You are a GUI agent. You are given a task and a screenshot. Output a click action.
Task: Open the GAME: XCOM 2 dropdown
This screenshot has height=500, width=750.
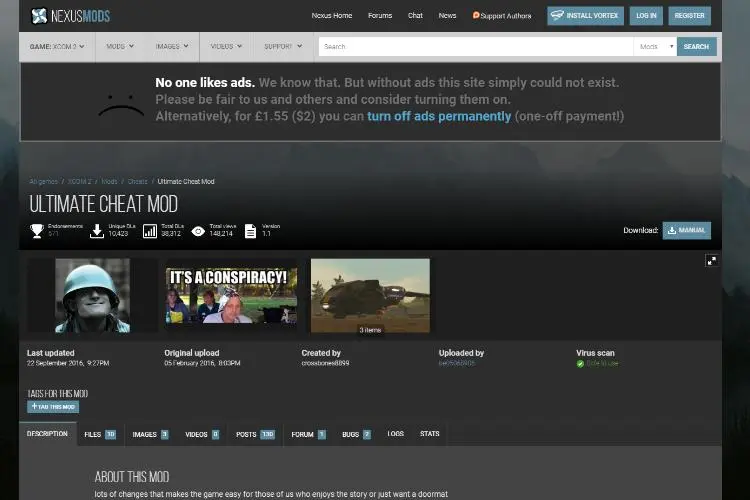coord(57,46)
